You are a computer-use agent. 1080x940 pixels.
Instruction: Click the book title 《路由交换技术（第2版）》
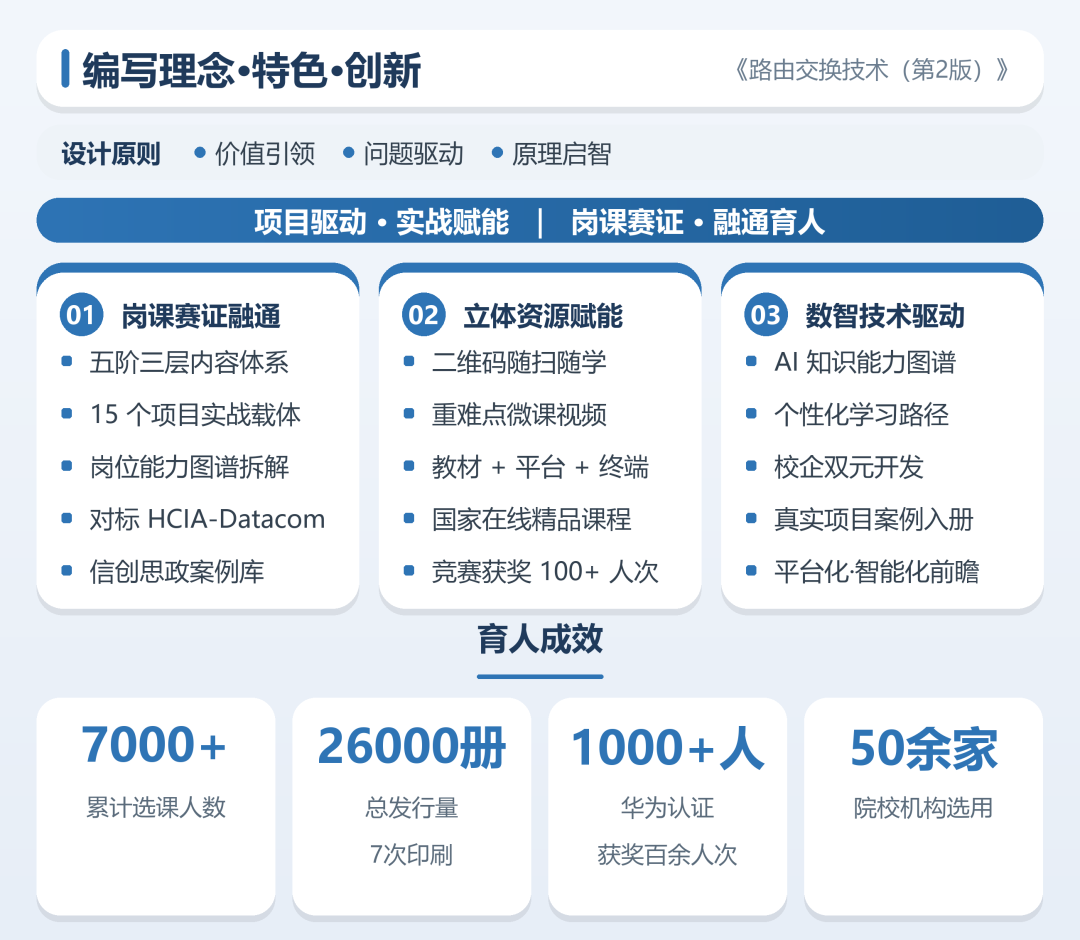point(871,70)
